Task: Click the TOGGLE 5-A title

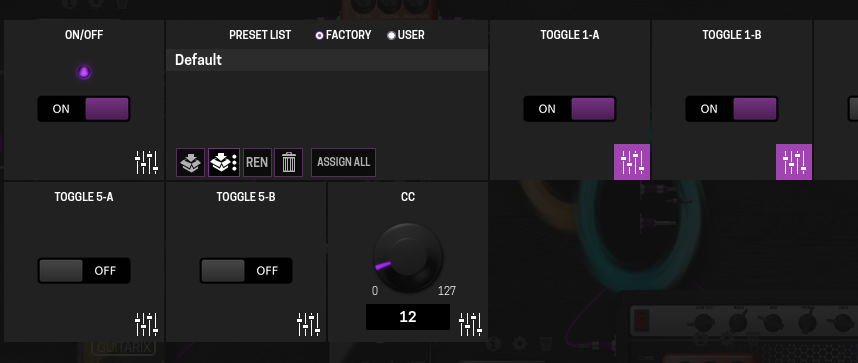Action: pos(84,197)
